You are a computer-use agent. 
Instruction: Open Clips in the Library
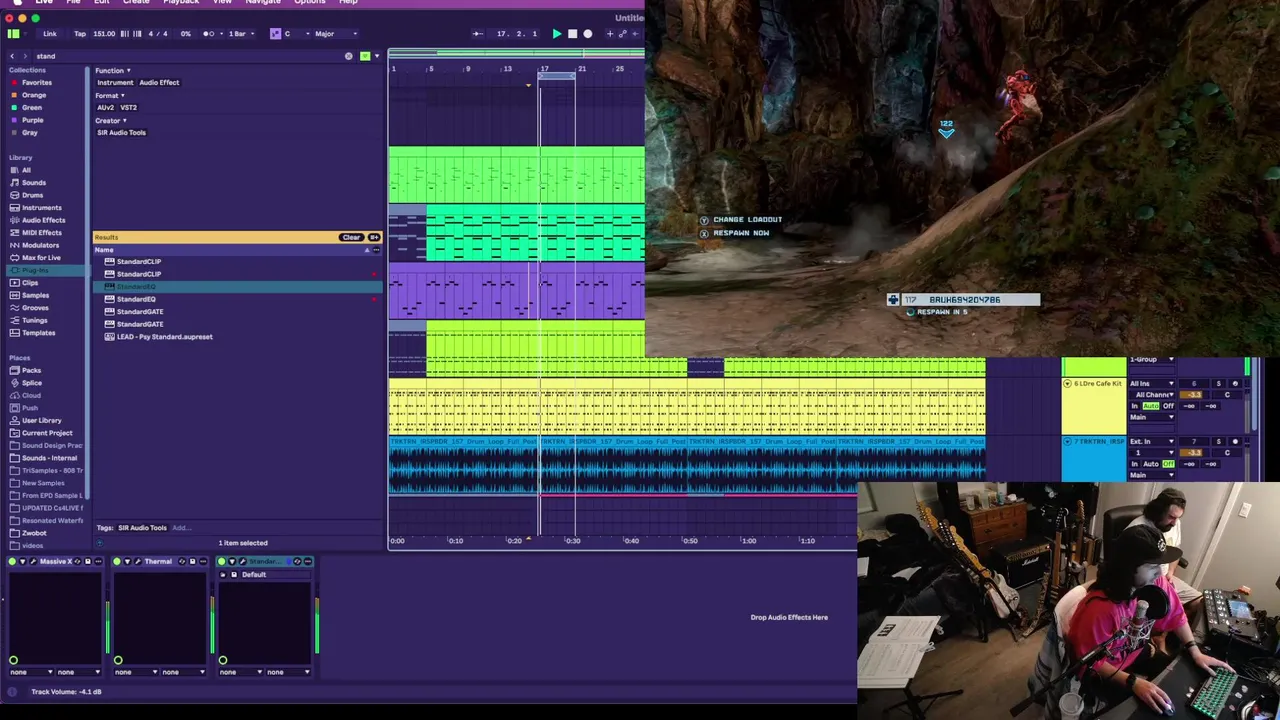tap(30, 283)
